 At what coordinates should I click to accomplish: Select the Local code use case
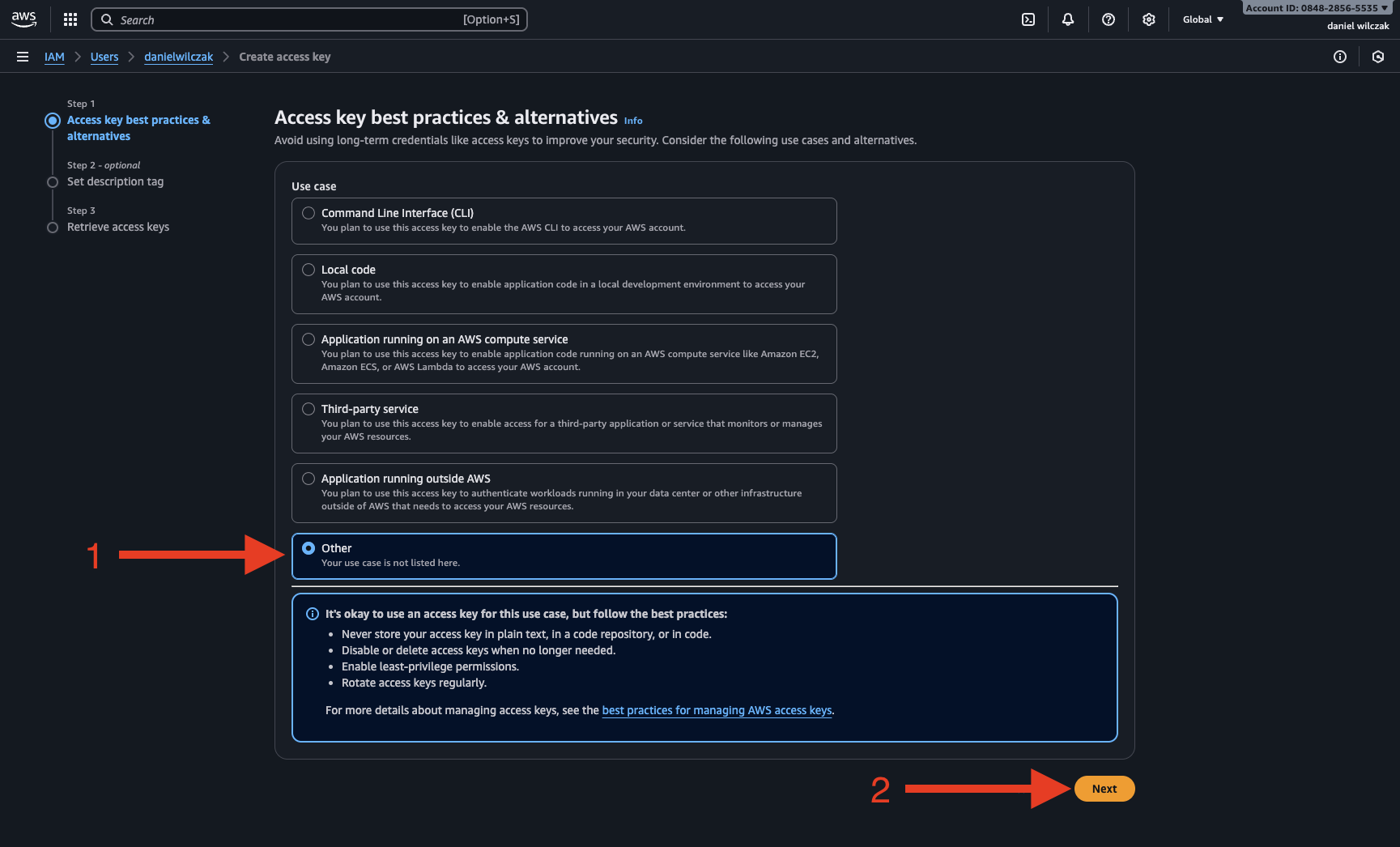[x=309, y=270]
